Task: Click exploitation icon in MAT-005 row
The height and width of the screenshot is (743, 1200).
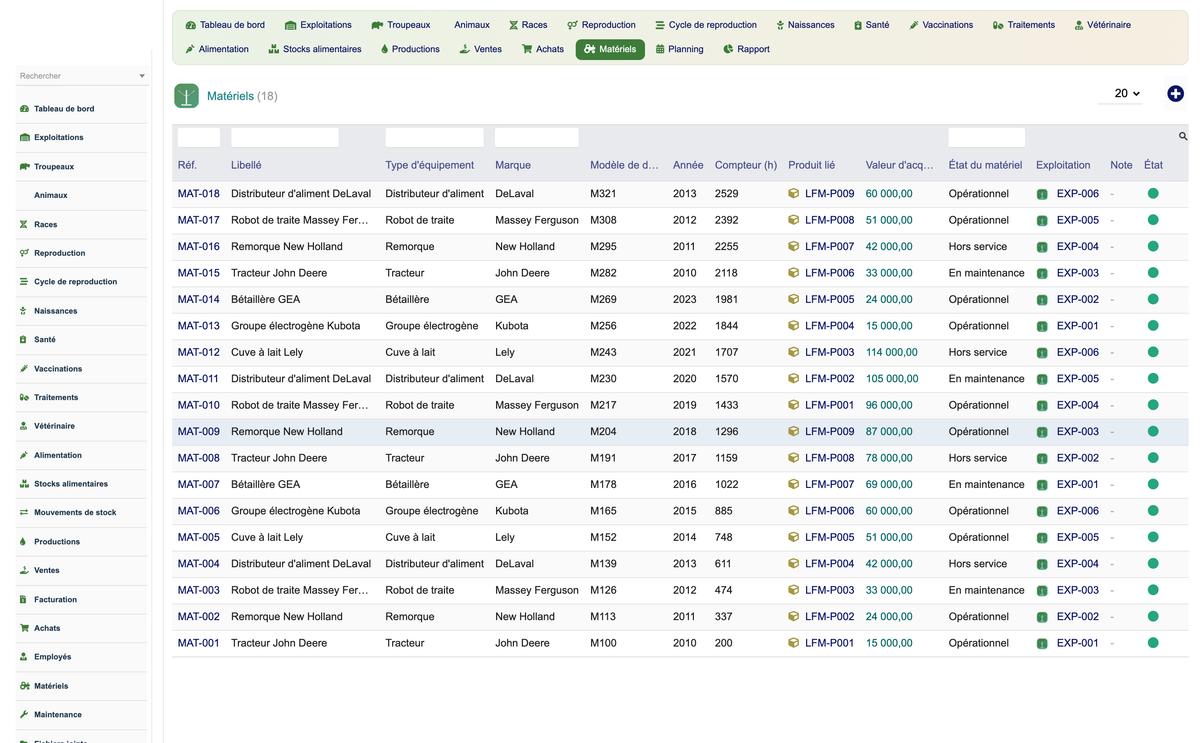Action: pyautogui.click(x=1042, y=537)
